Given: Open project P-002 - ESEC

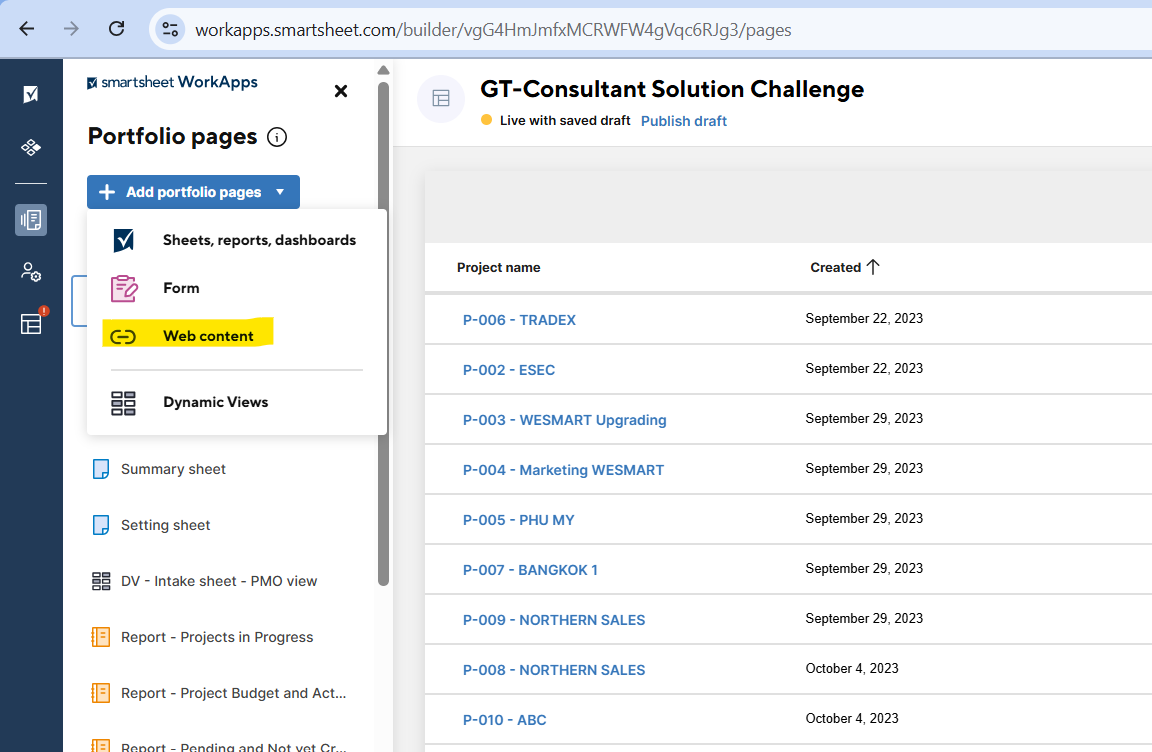Looking at the screenshot, I should 508,370.
